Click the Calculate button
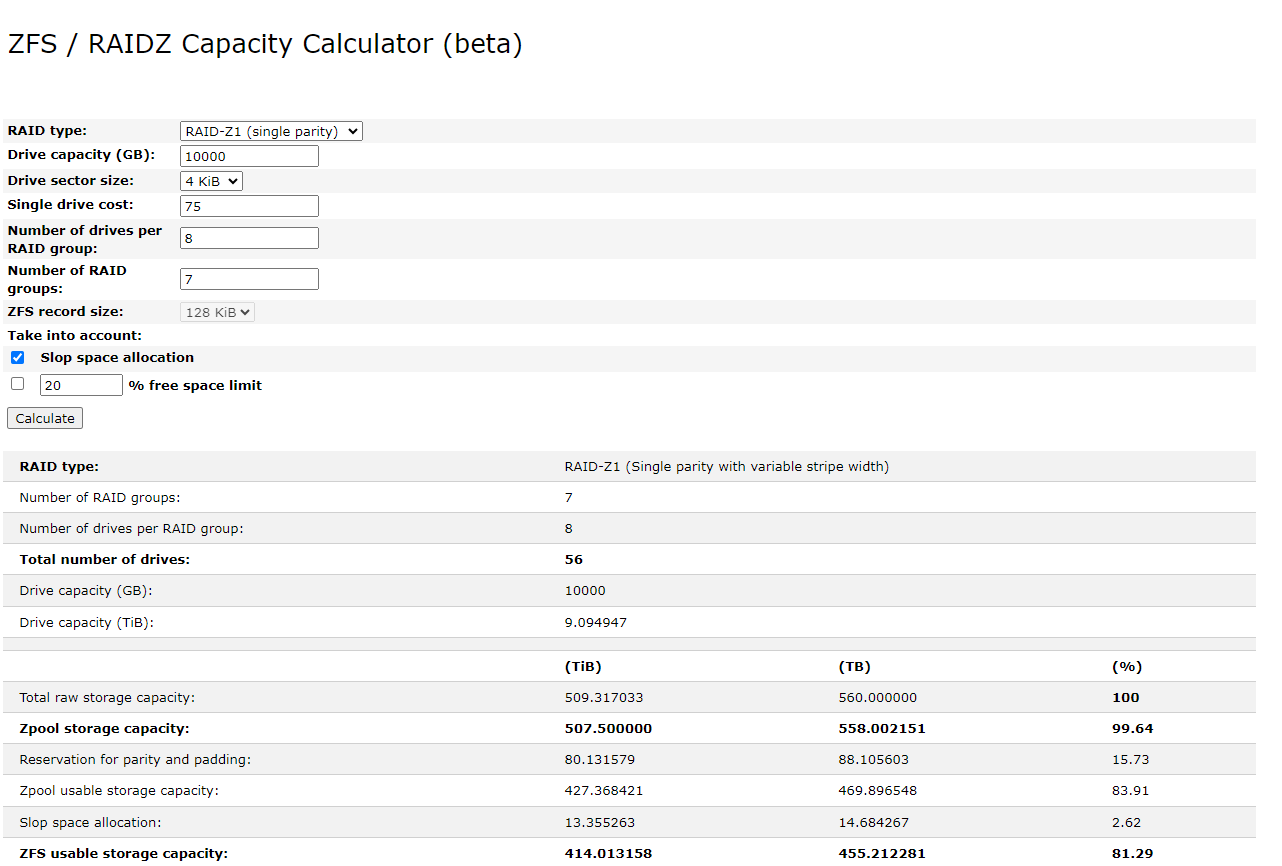 45,418
